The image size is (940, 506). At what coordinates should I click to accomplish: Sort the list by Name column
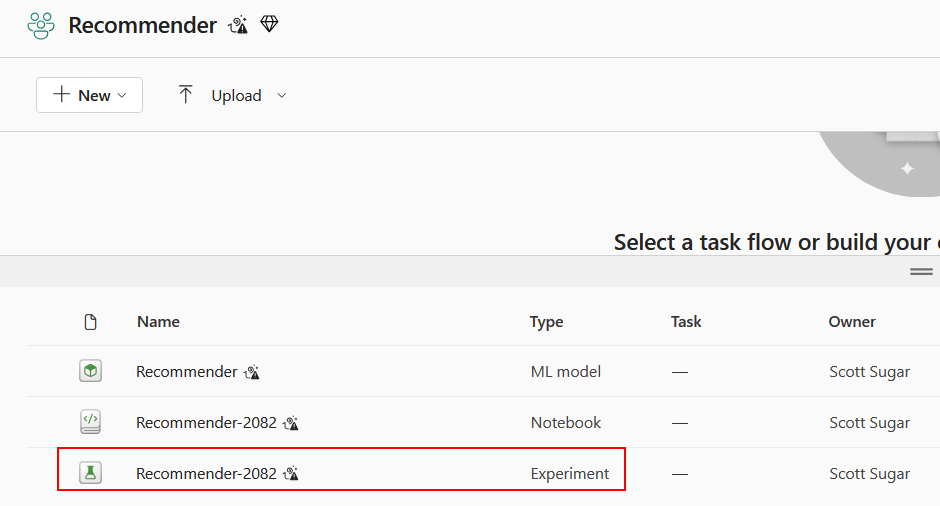click(158, 322)
